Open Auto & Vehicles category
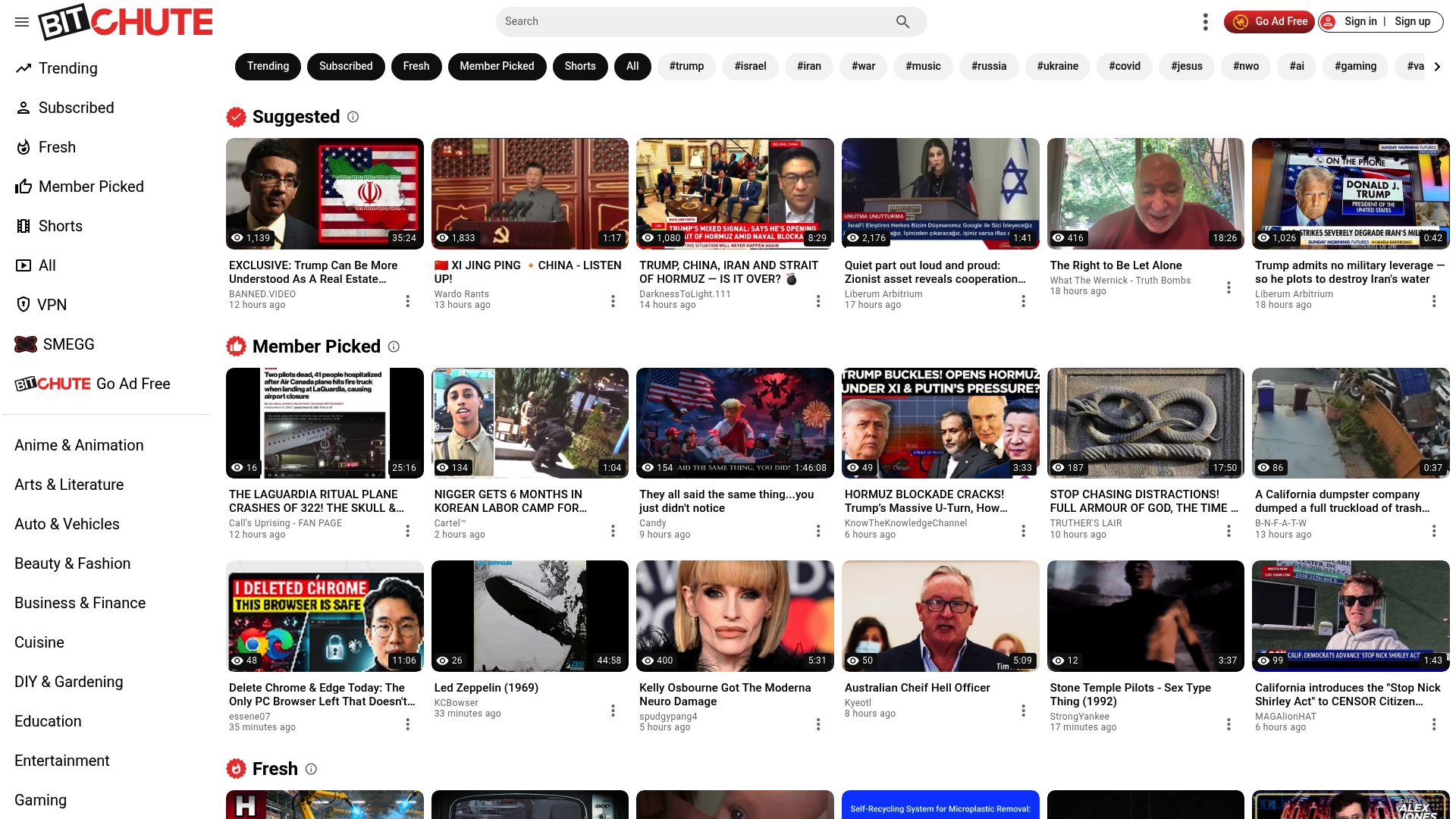This screenshot has width=1456, height=819. click(x=67, y=524)
